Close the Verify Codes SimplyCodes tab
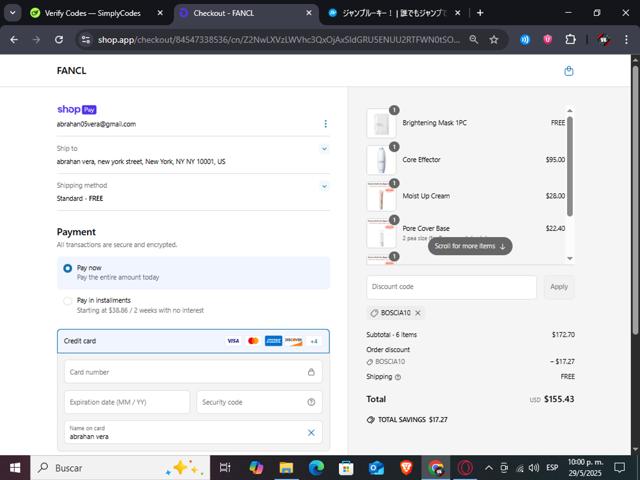The image size is (640, 480). click(160, 13)
